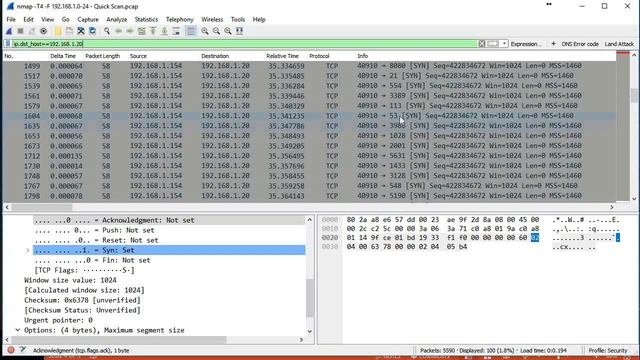Go to a specified packet icon
Viewport: 640px width, 360px height.
pos(142,31)
